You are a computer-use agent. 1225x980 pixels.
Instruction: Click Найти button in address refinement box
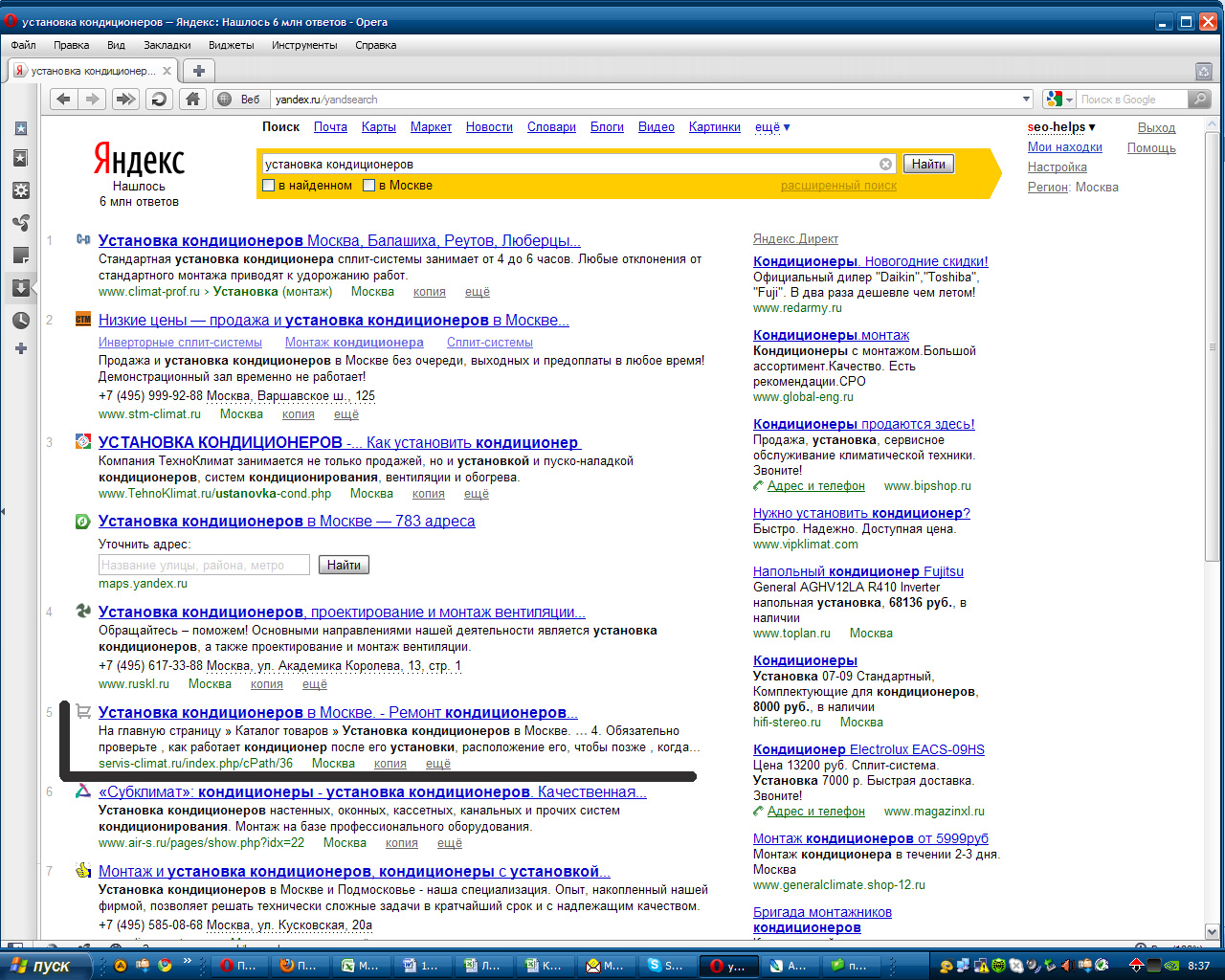point(344,566)
